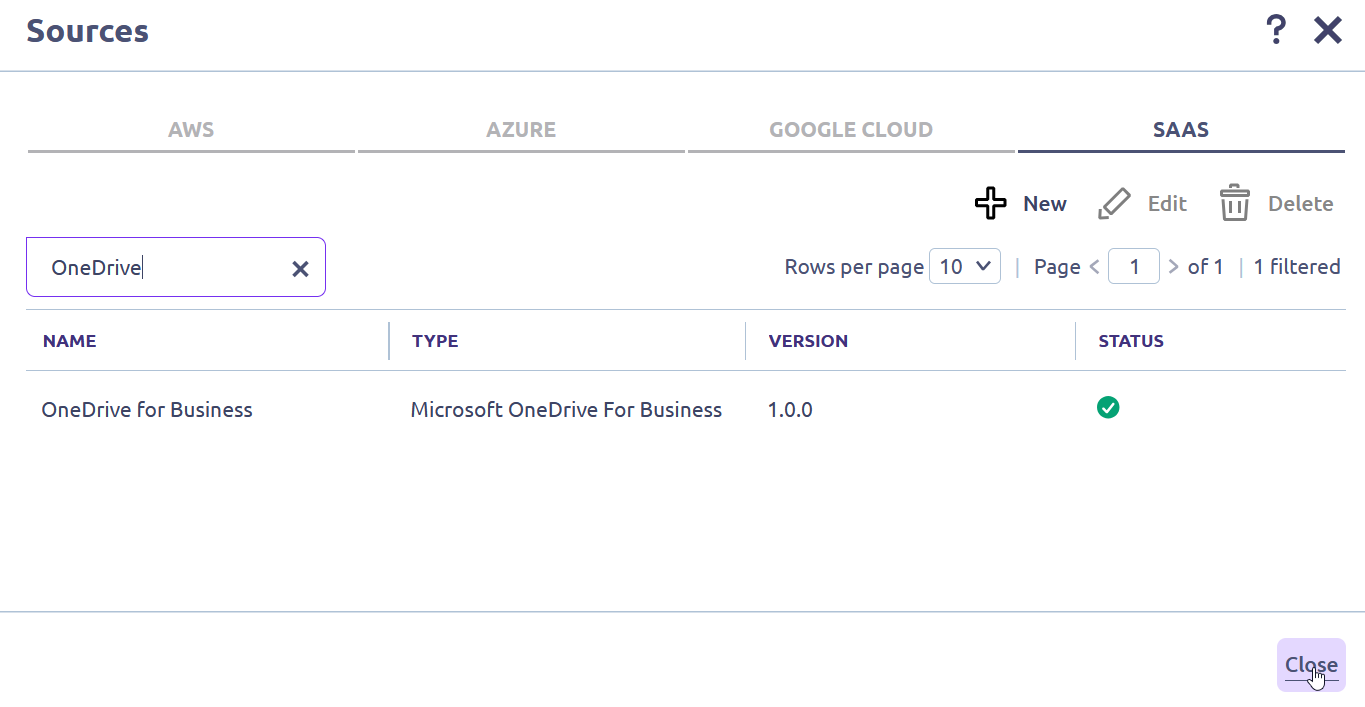The width and height of the screenshot is (1365, 707).
Task: Click the Delete label text
Action: point(1301,204)
